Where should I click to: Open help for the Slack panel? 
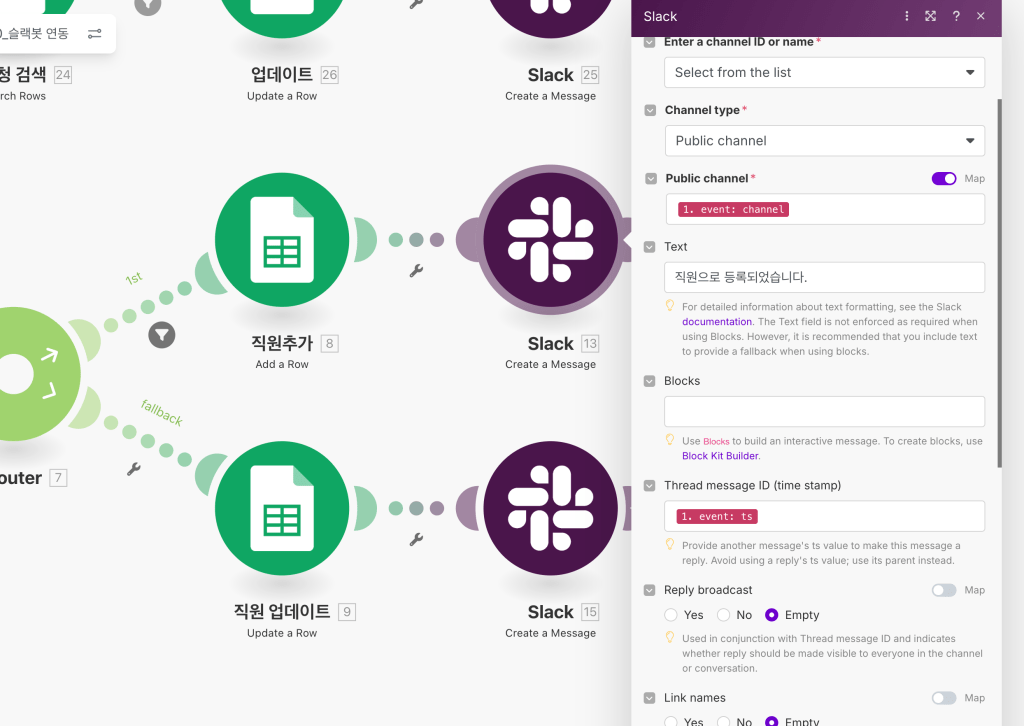tap(956, 16)
